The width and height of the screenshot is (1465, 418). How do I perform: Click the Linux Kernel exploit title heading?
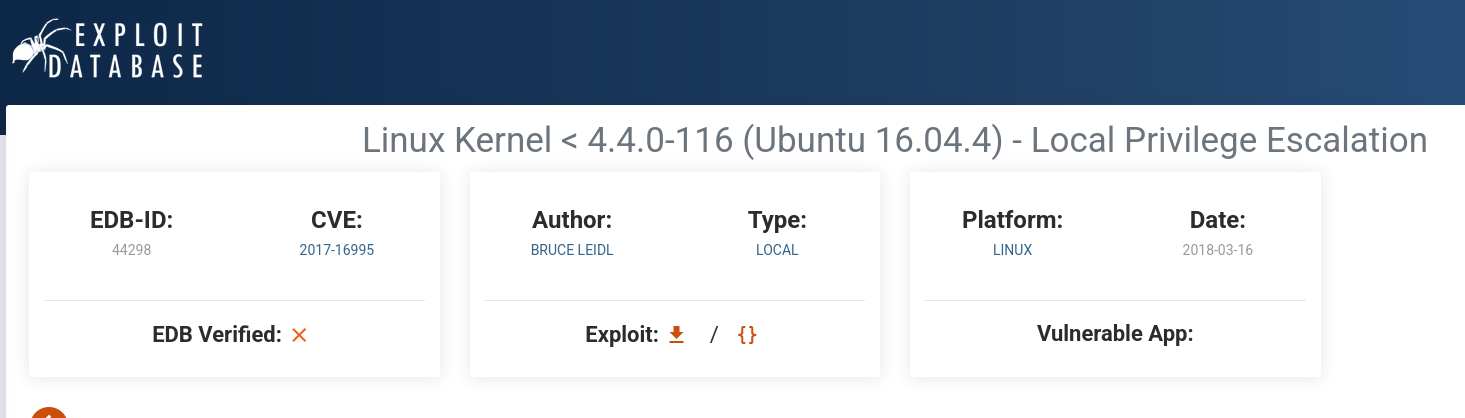[x=894, y=140]
